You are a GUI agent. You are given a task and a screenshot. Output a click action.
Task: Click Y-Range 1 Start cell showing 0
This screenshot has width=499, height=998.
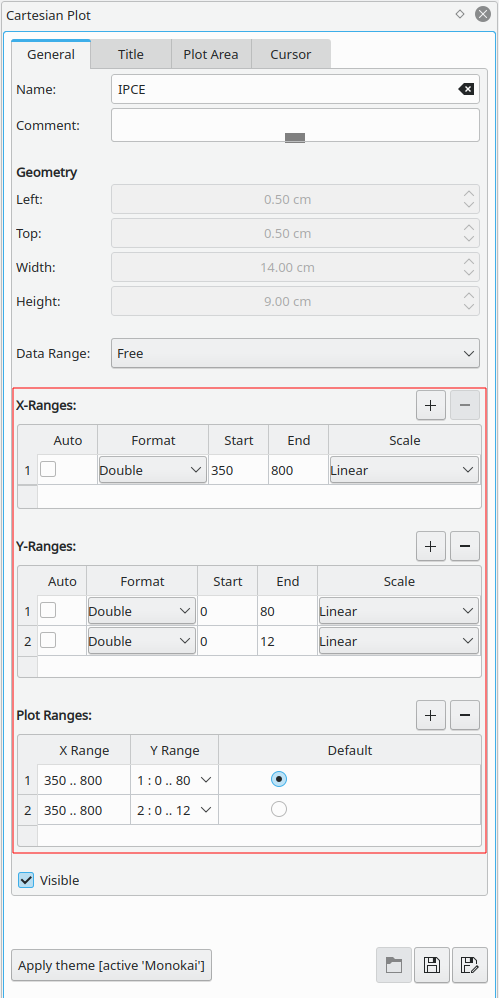(x=227, y=611)
